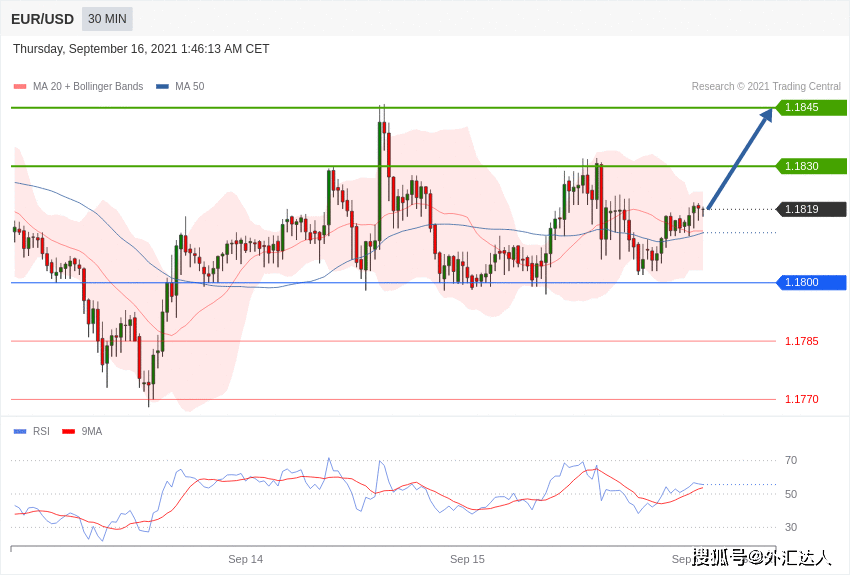The image size is (850, 576).
Task: Click the dark blue MA 50 legend swatch
Action: (162, 87)
